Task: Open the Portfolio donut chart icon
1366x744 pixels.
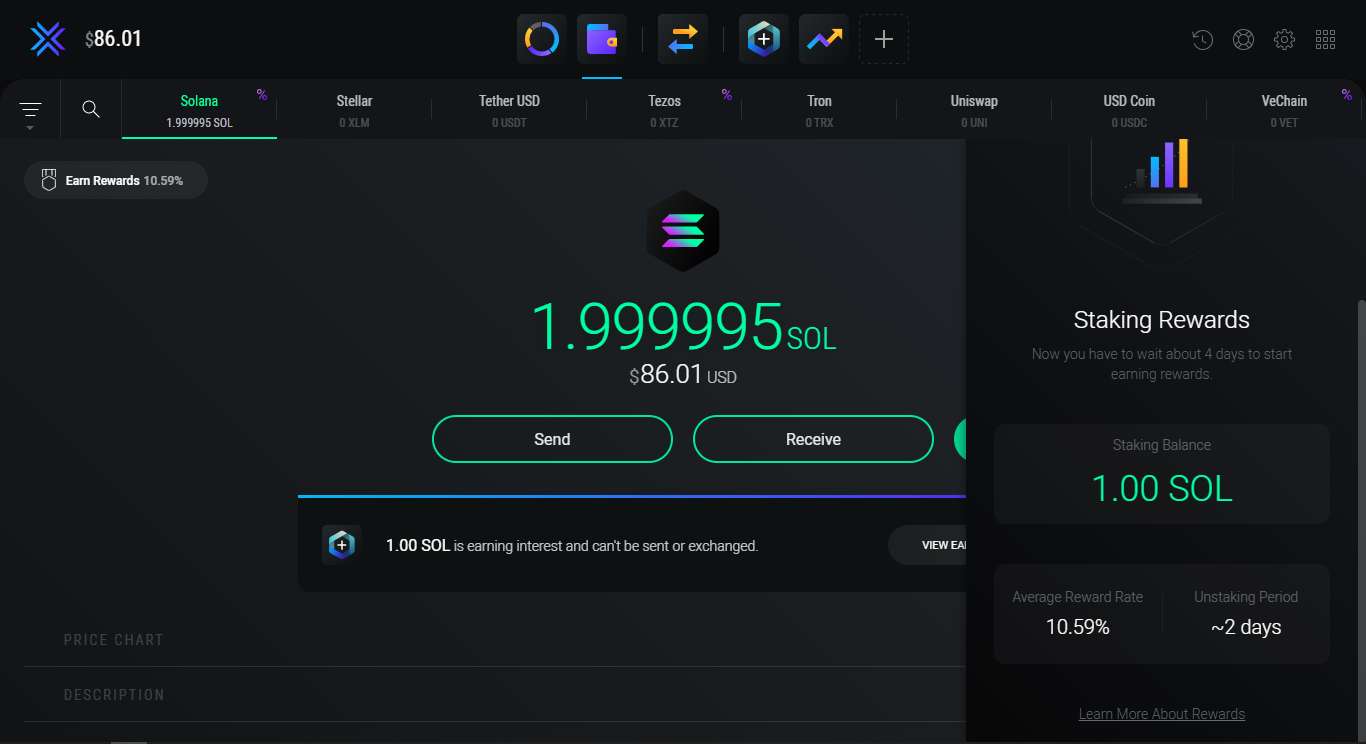Action: 542,40
